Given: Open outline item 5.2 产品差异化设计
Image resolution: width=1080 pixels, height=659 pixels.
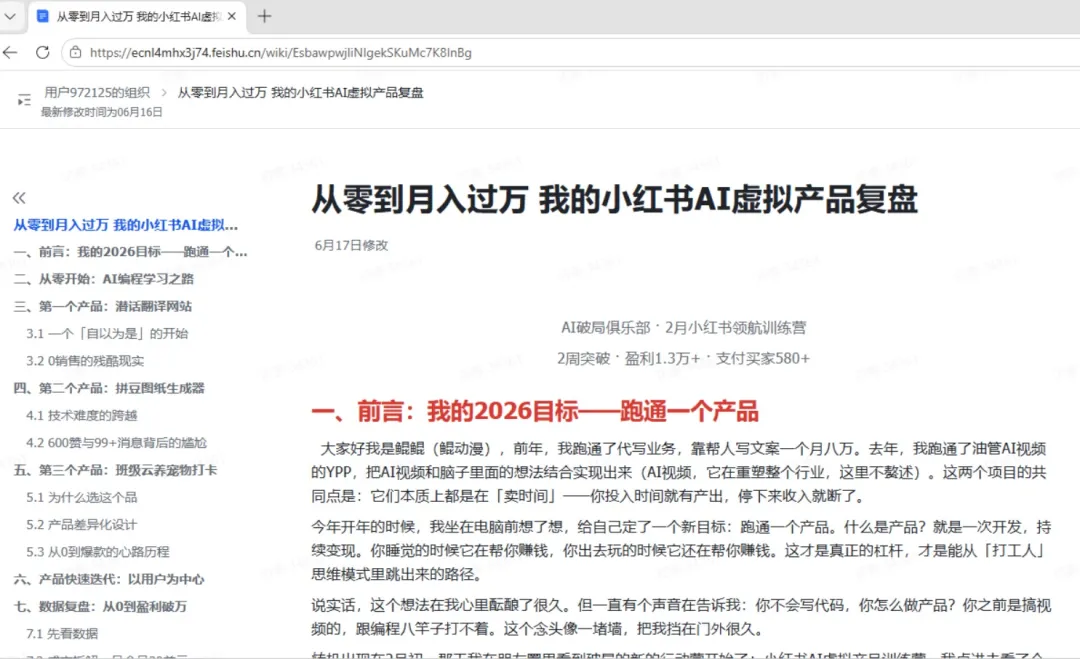Looking at the screenshot, I should (81, 525).
